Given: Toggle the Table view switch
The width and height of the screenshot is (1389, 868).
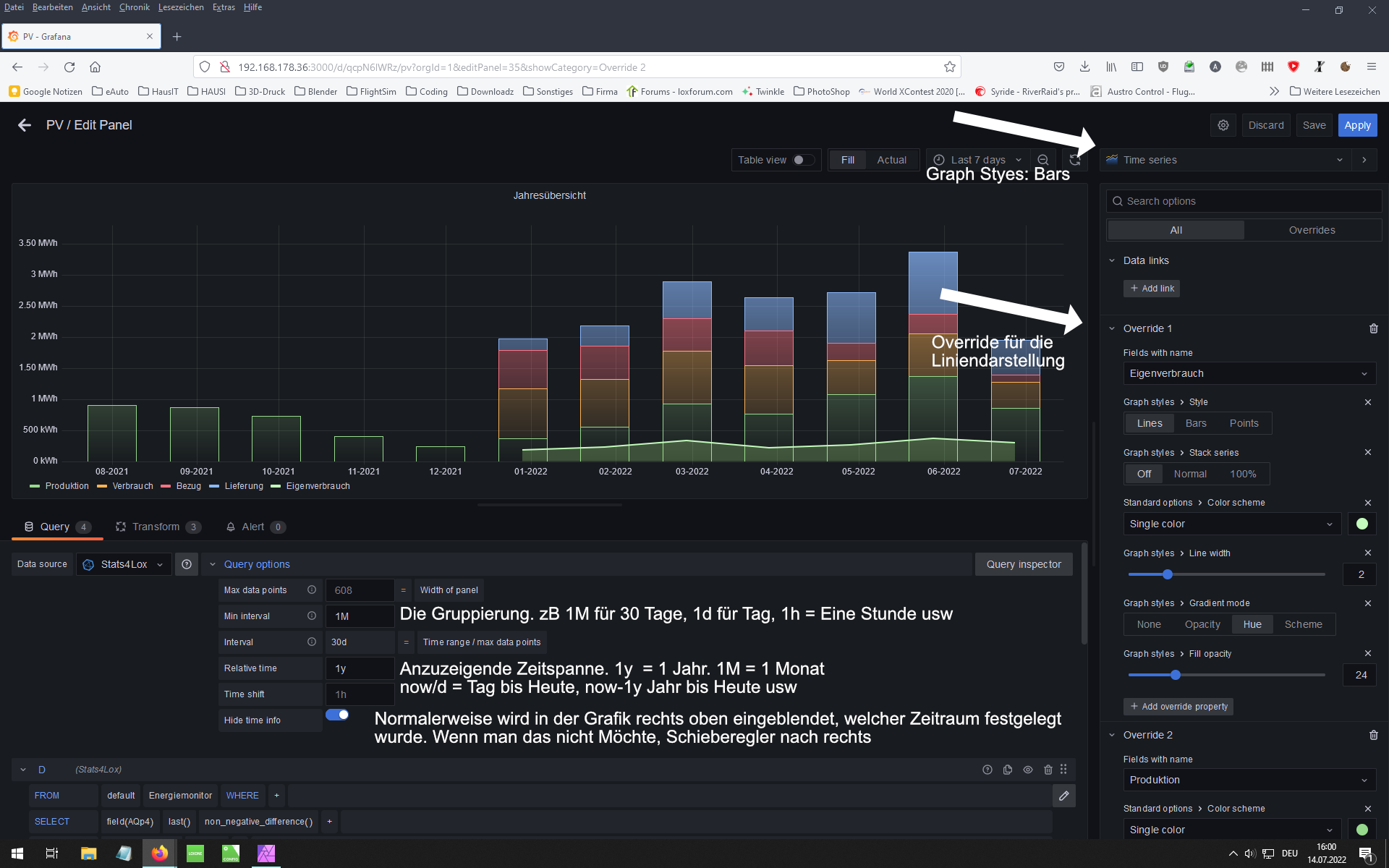Looking at the screenshot, I should coord(803,160).
